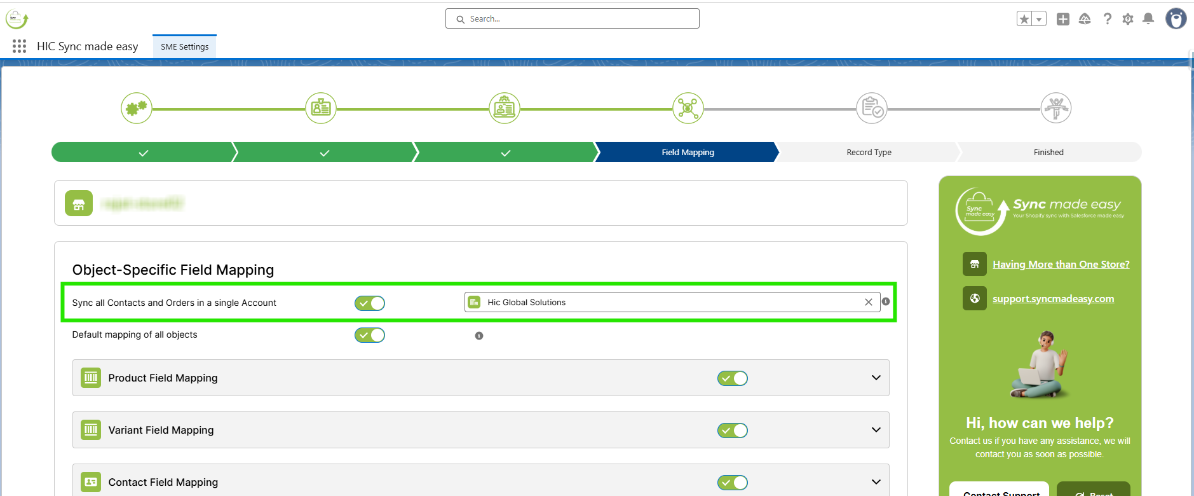Click the info icon beside Default mapping toggle
This screenshot has width=1194, height=496.
tap(479, 335)
